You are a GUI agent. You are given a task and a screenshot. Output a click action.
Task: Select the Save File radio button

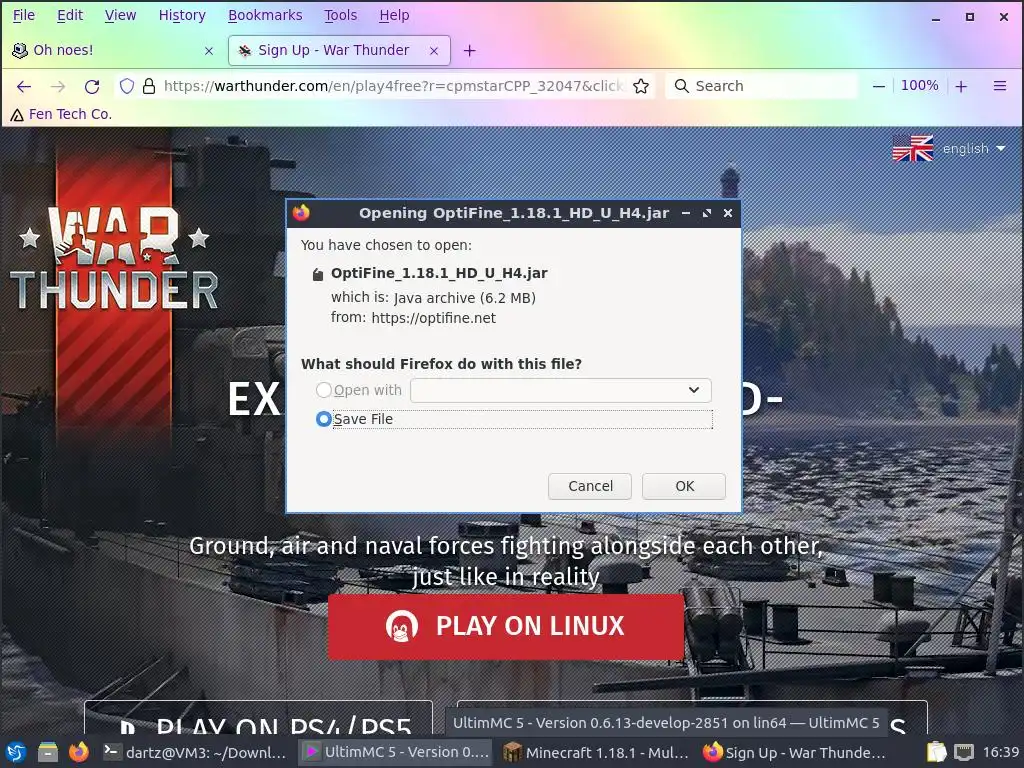pyautogui.click(x=323, y=419)
